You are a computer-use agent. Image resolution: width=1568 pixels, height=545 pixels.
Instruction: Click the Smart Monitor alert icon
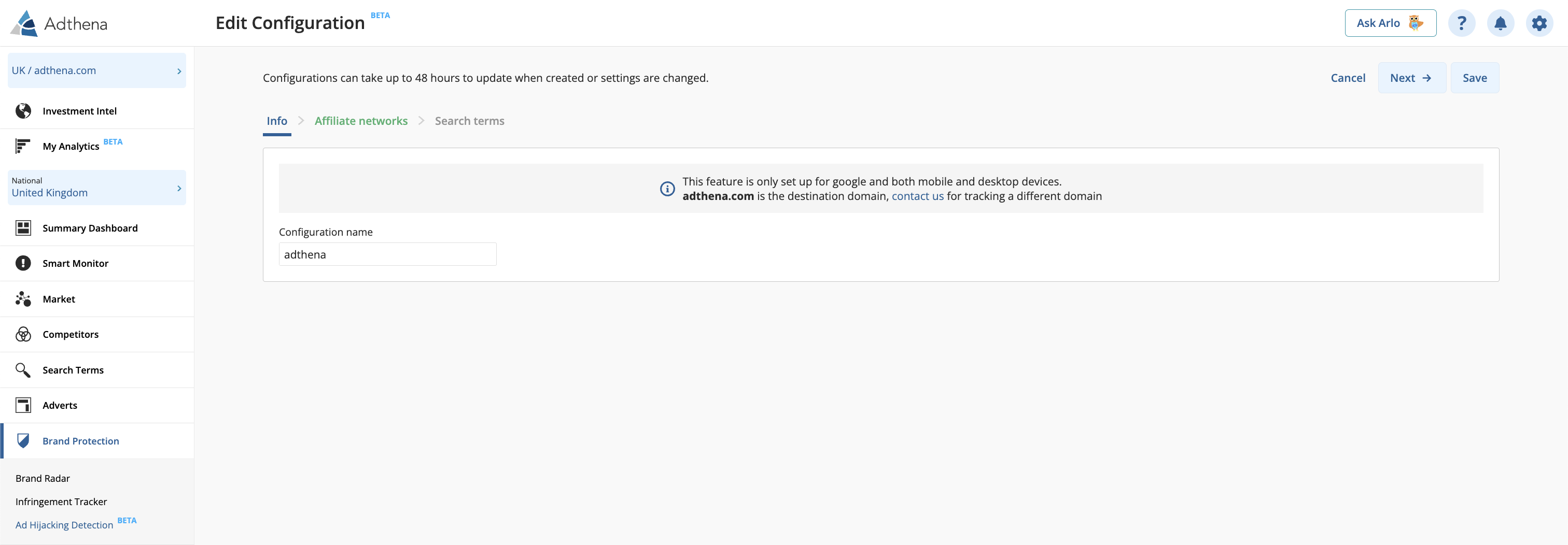pyautogui.click(x=23, y=263)
